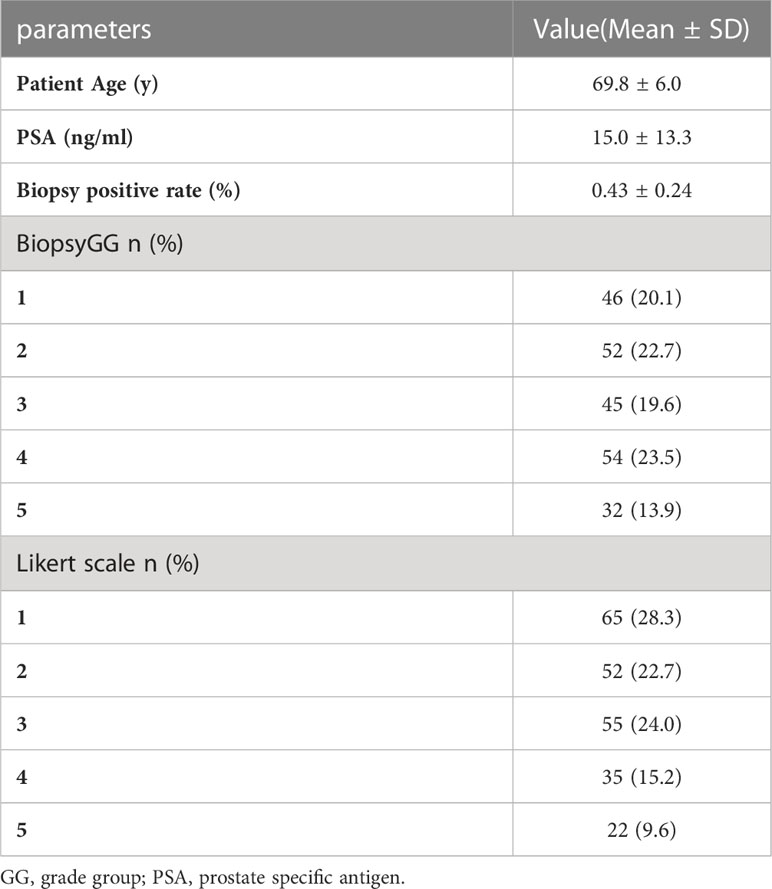
Task: Select the 65 (28.3) Likert value
Action: tap(642, 617)
